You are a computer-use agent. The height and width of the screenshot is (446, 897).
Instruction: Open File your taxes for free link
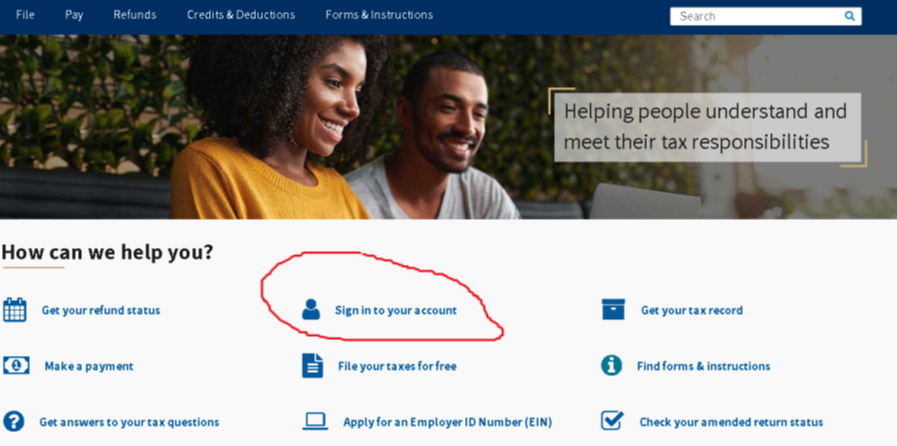(397, 366)
